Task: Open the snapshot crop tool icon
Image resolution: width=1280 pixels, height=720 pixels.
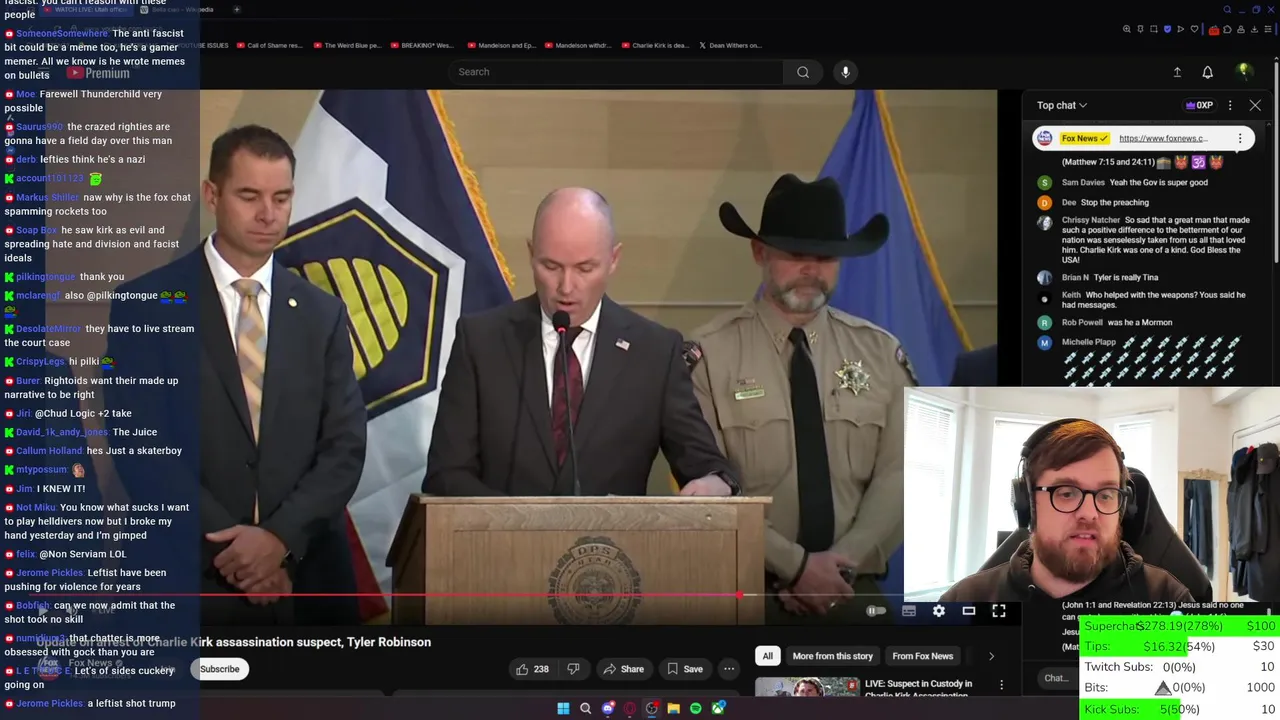Action: click(x=1154, y=29)
